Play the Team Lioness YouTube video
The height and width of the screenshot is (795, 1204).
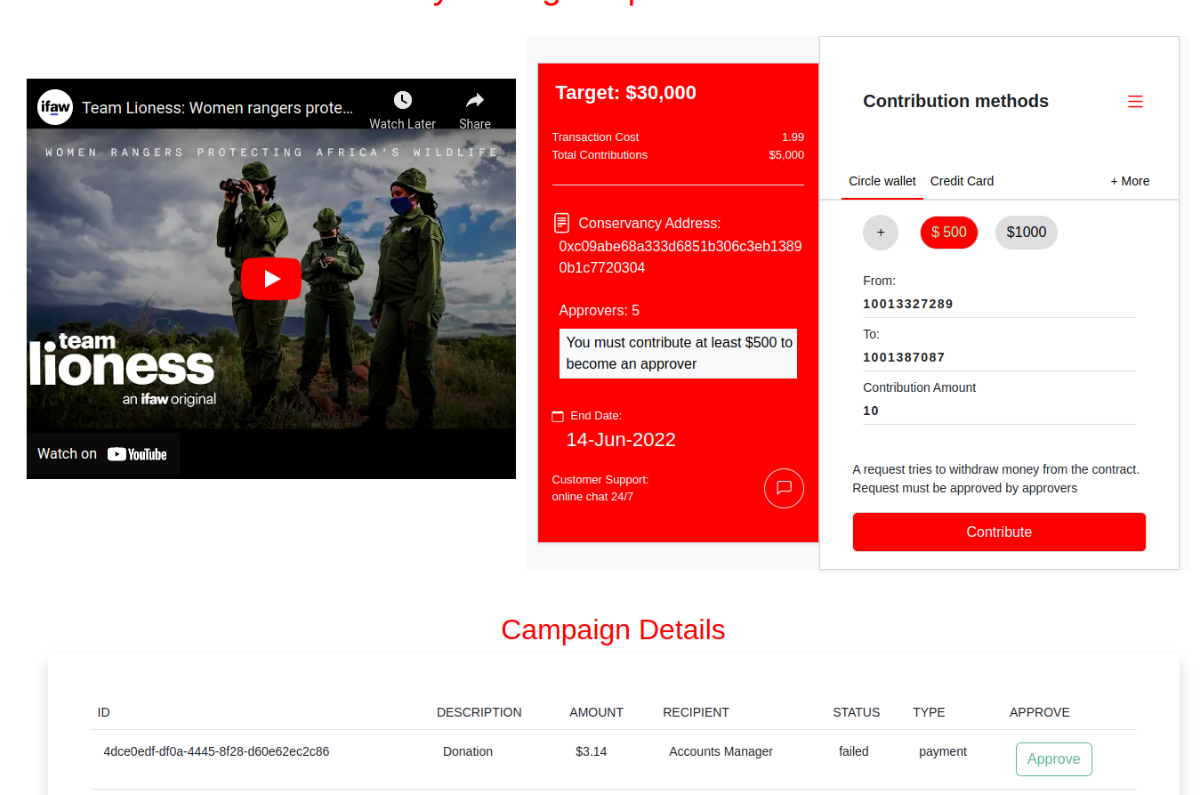[271, 279]
